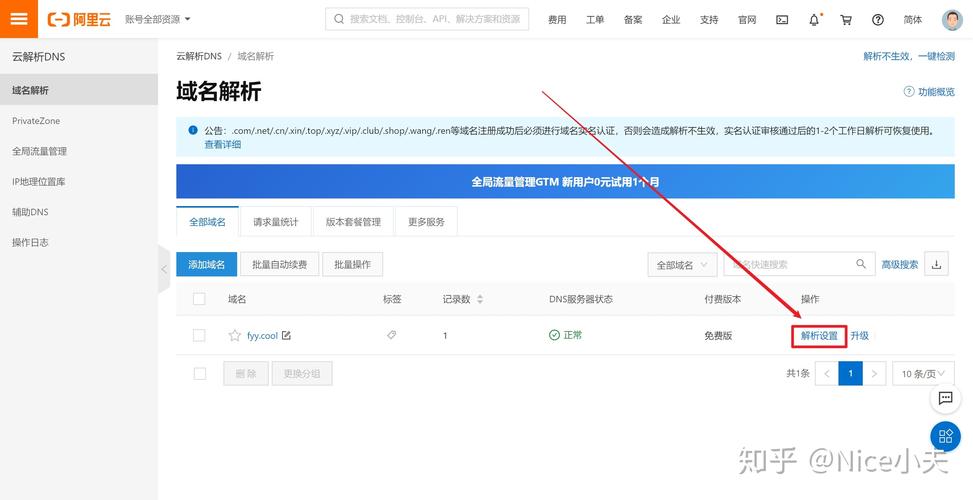Image resolution: width=973 pixels, height=500 pixels.
Task: Open the blue grid floating shortcut button
Action: [946, 436]
